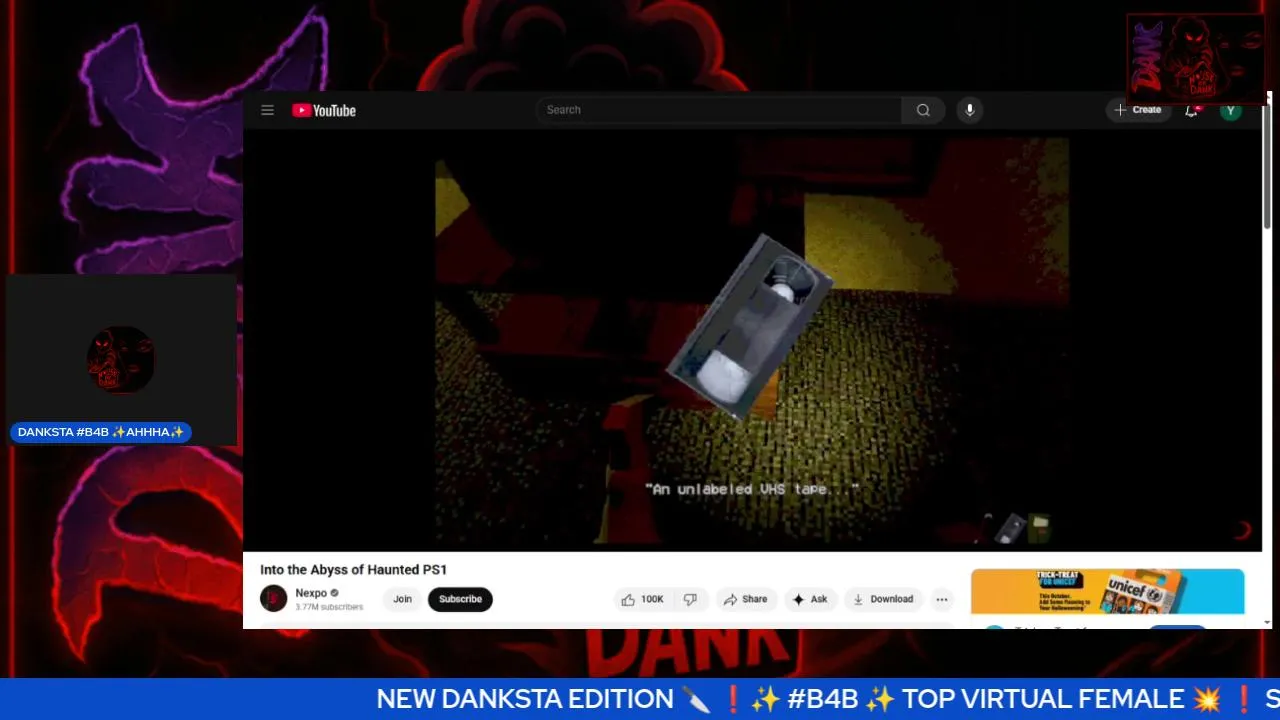Image resolution: width=1280 pixels, height=720 pixels.
Task: Click the red avatar in the voice panel
Action: pyautogui.click(x=120, y=359)
